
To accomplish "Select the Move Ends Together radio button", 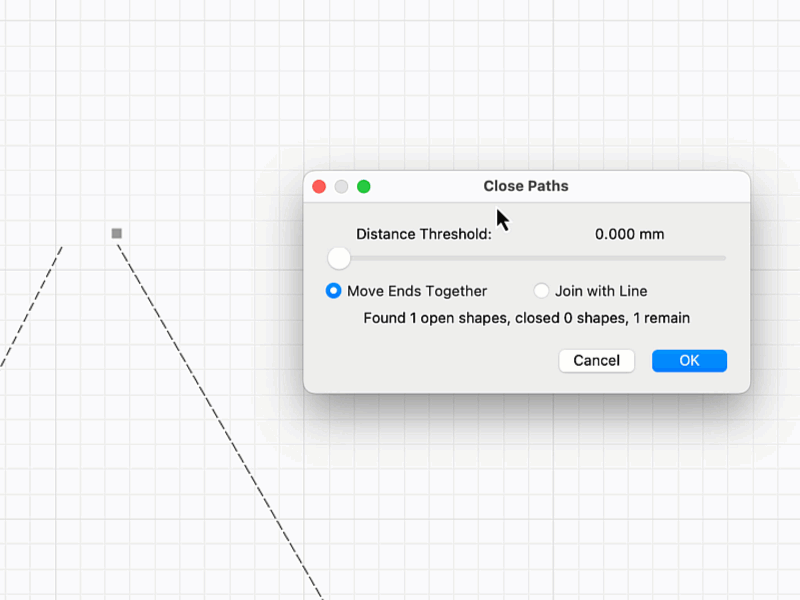I will (x=334, y=291).
